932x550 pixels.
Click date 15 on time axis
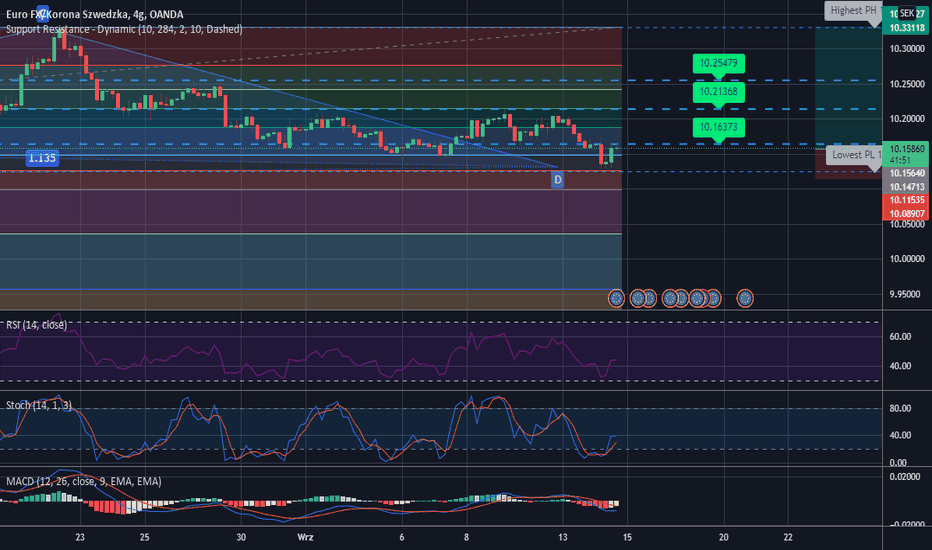[x=627, y=537]
